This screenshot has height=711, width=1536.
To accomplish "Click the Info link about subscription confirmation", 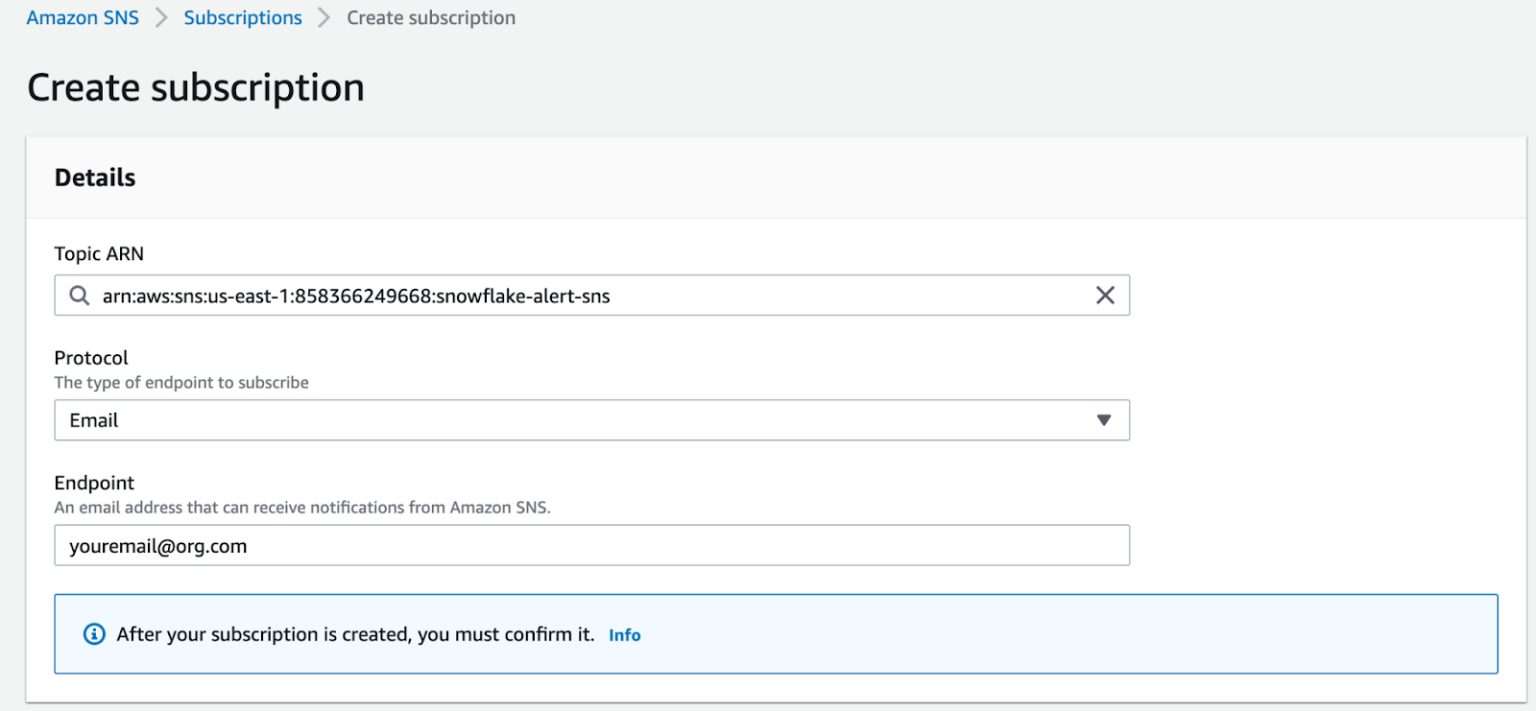I will tap(625, 634).
